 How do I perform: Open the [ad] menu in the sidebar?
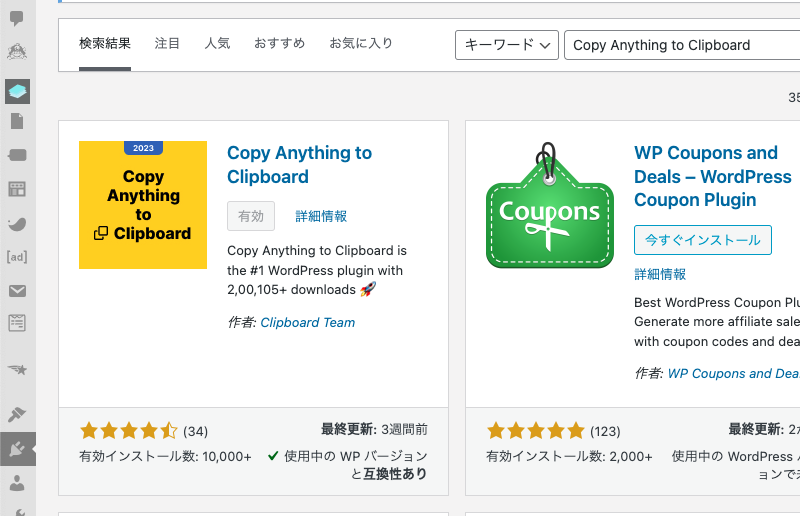pyautogui.click(x=17, y=257)
